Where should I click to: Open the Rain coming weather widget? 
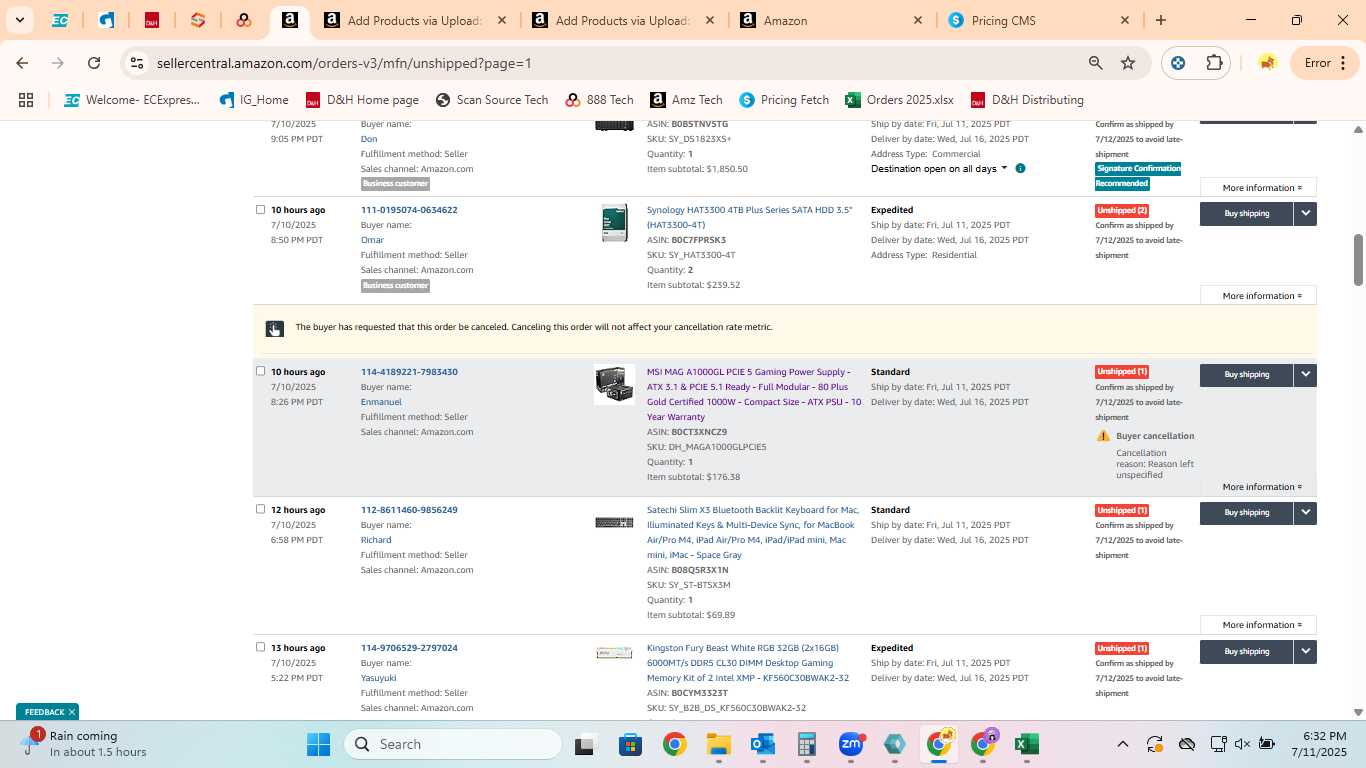click(x=85, y=744)
